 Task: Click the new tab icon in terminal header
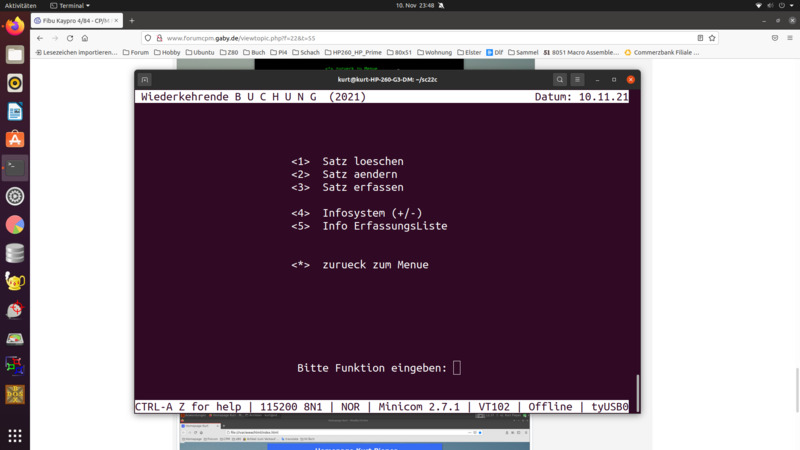(x=145, y=79)
